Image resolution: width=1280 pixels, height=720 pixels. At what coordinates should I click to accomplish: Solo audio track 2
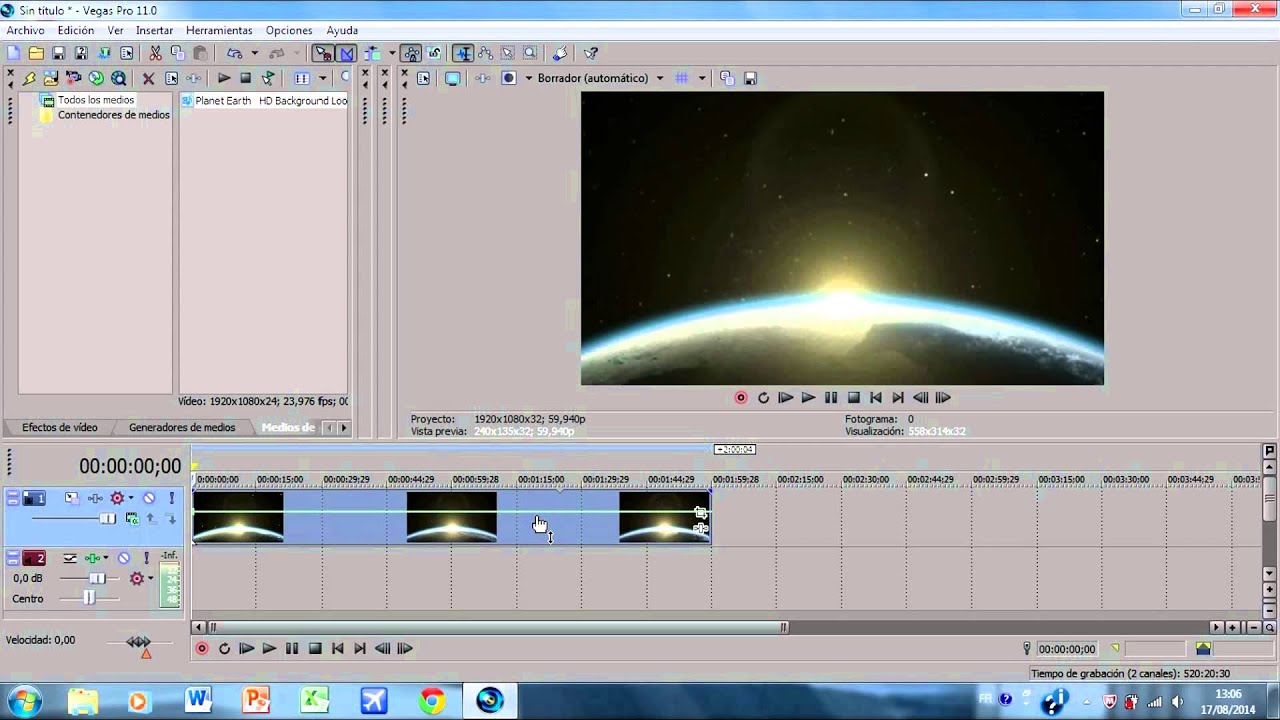(x=146, y=558)
